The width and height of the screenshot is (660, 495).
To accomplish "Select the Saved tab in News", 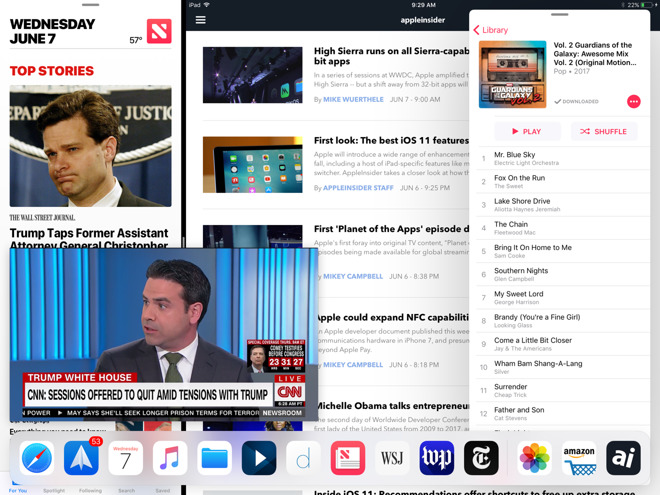I will point(163,488).
